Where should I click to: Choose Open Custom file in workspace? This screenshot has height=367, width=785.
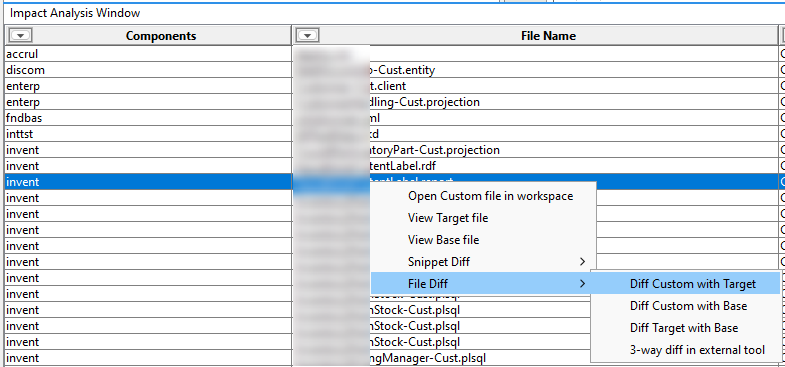(490, 196)
